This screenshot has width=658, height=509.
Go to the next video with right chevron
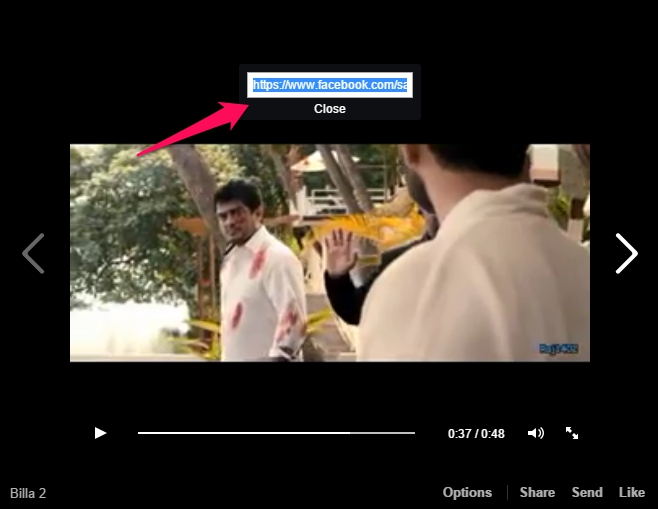click(627, 253)
